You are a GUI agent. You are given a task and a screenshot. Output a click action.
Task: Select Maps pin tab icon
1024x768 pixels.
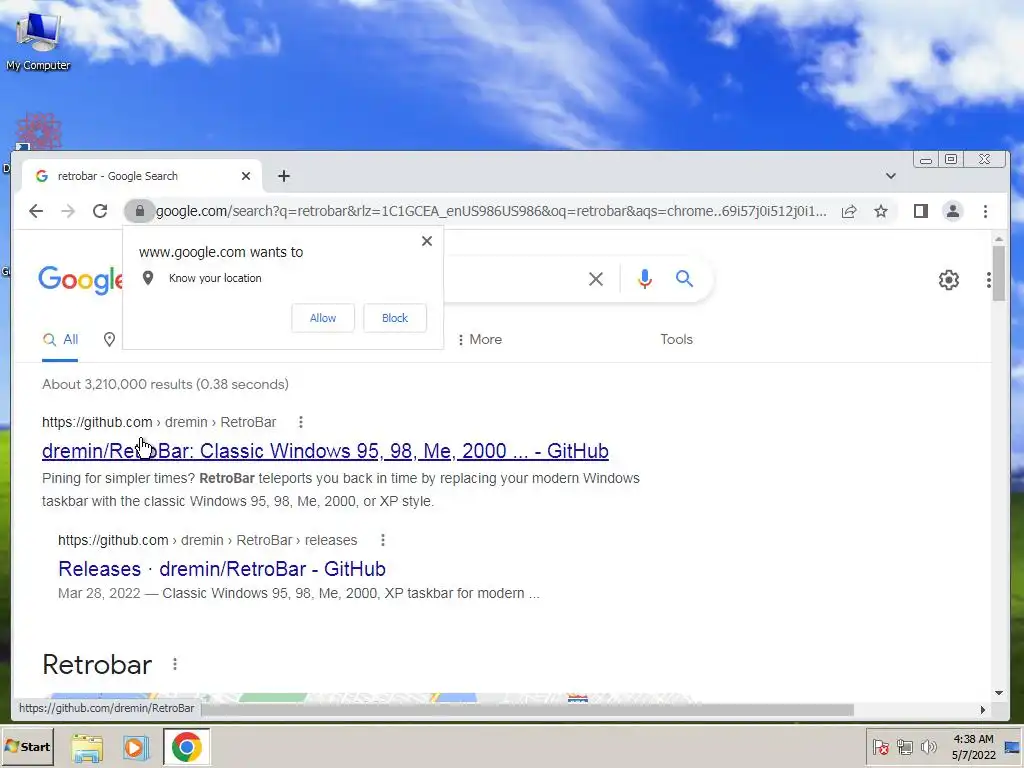point(109,340)
